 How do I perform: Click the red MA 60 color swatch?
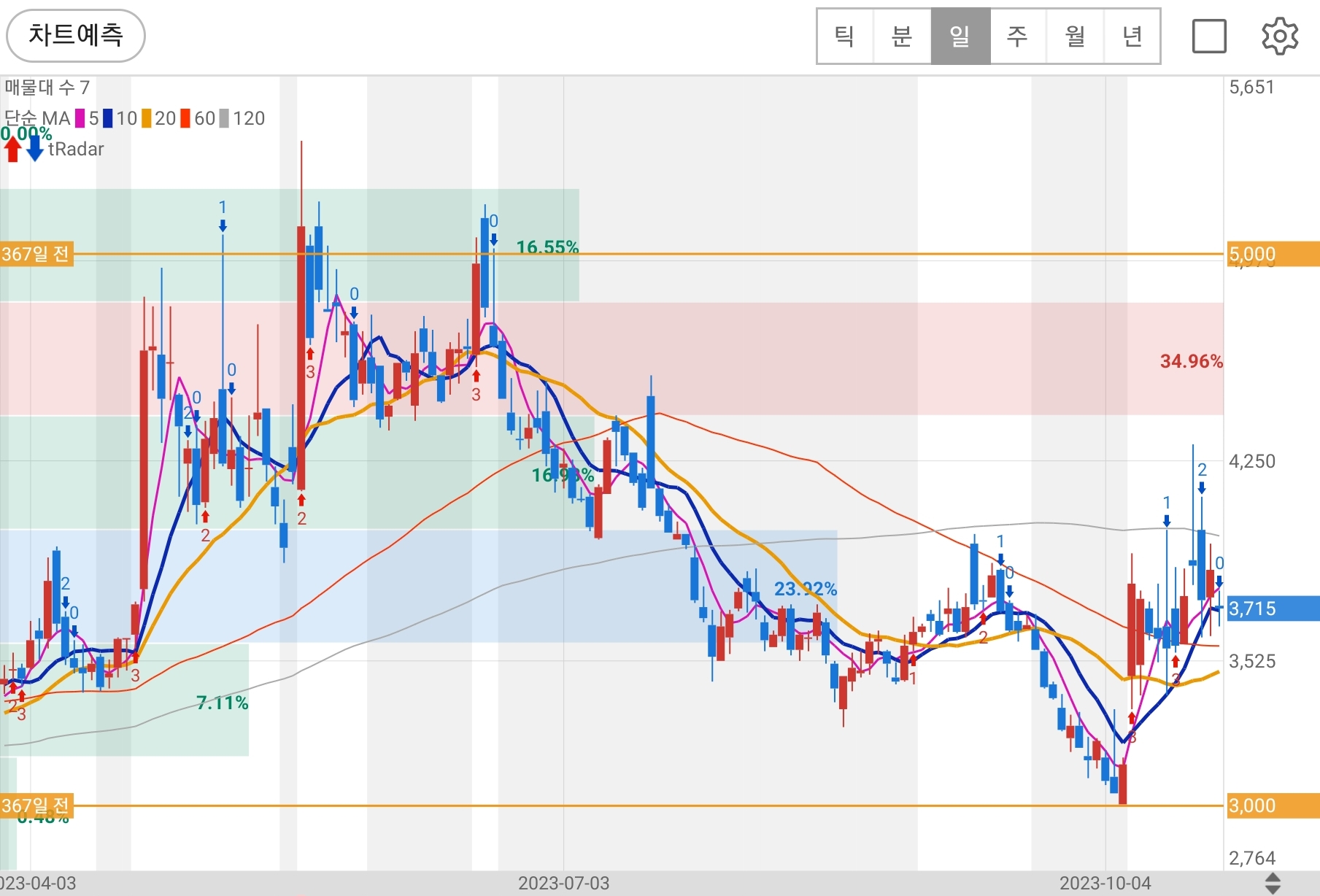pyautogui.click(x=185, y=118)
